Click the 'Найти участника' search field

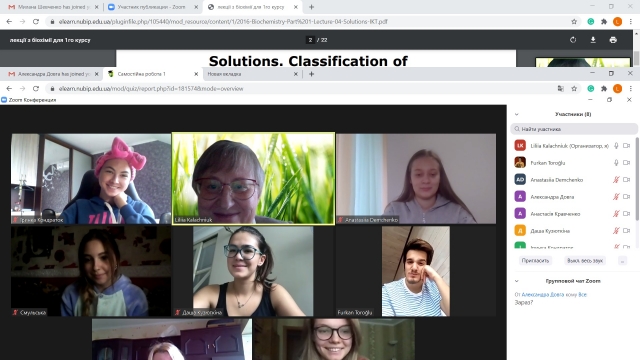click(x=574, y=129)
